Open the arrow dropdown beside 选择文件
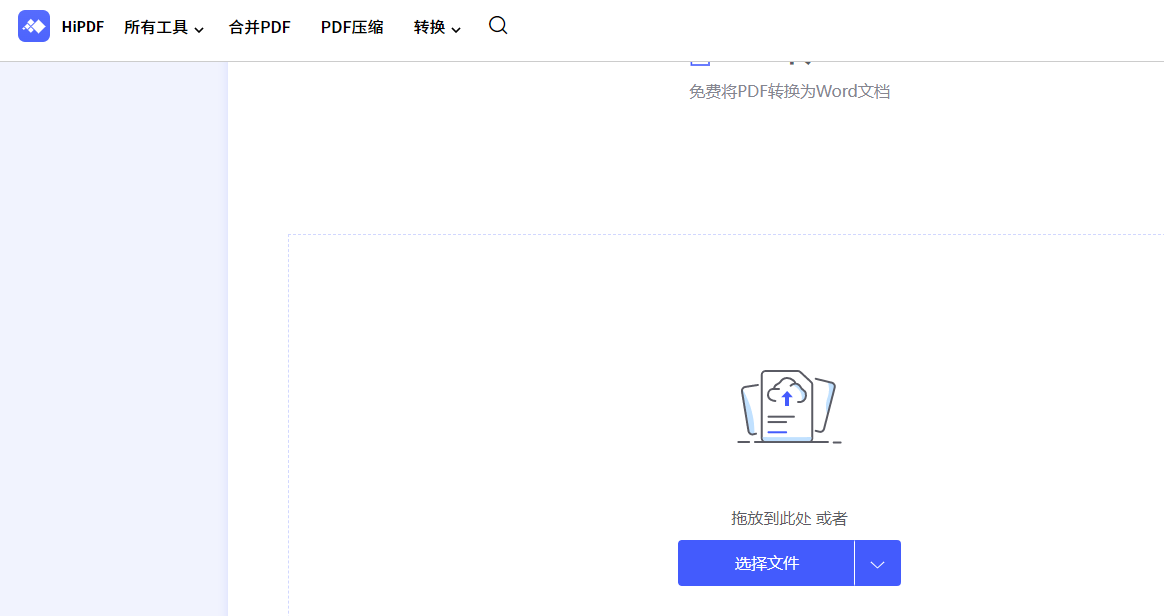Viewport: 1164px width, 616px height. coord(877,562)
